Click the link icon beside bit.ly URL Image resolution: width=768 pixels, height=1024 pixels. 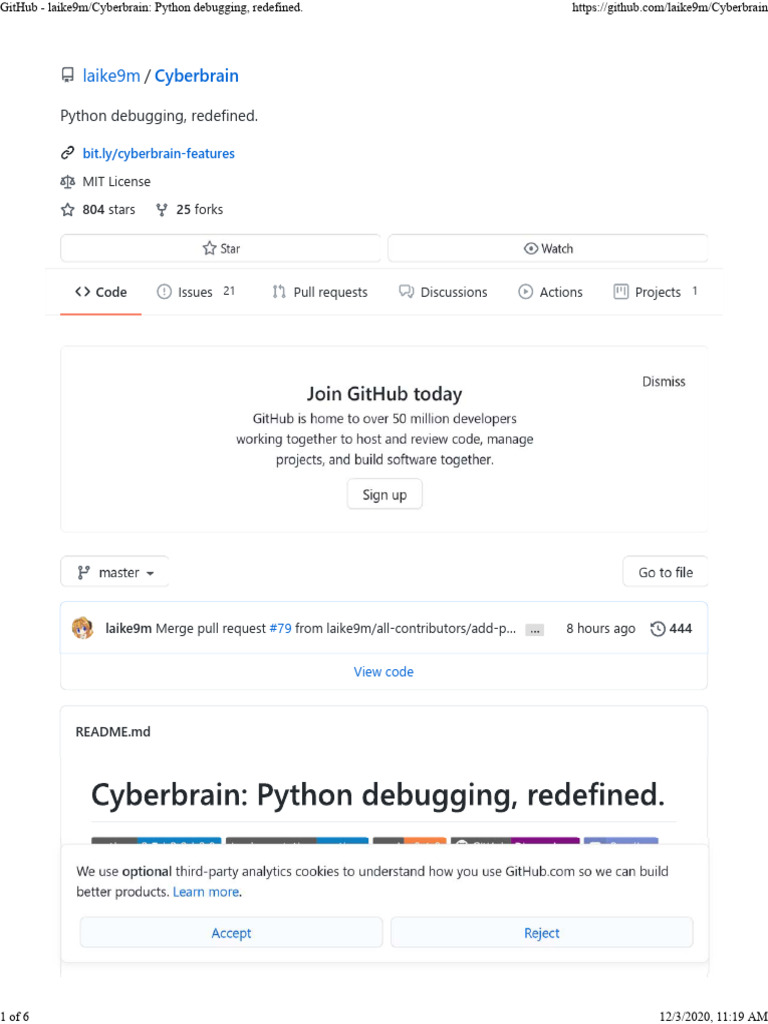67,154
